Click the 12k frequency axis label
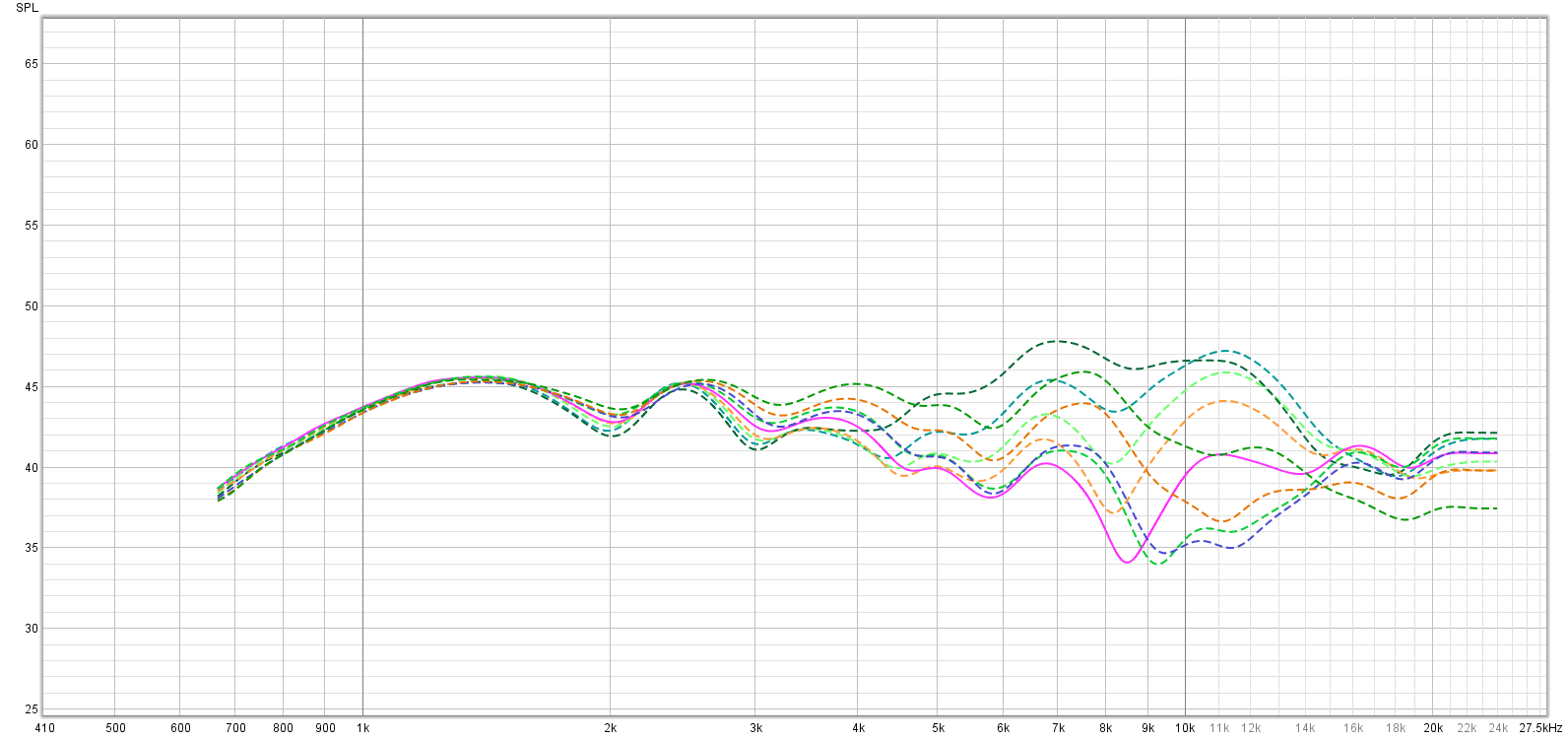Viewport: 1568px width, 740px height. (1251, 728)
